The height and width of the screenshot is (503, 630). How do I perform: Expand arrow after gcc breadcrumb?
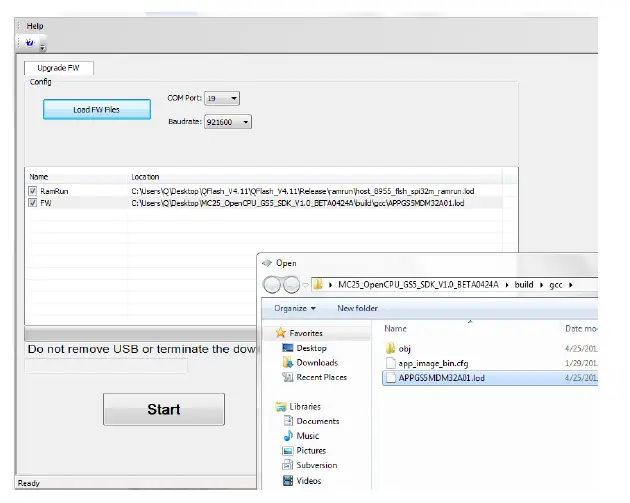(x=571, y=285)
